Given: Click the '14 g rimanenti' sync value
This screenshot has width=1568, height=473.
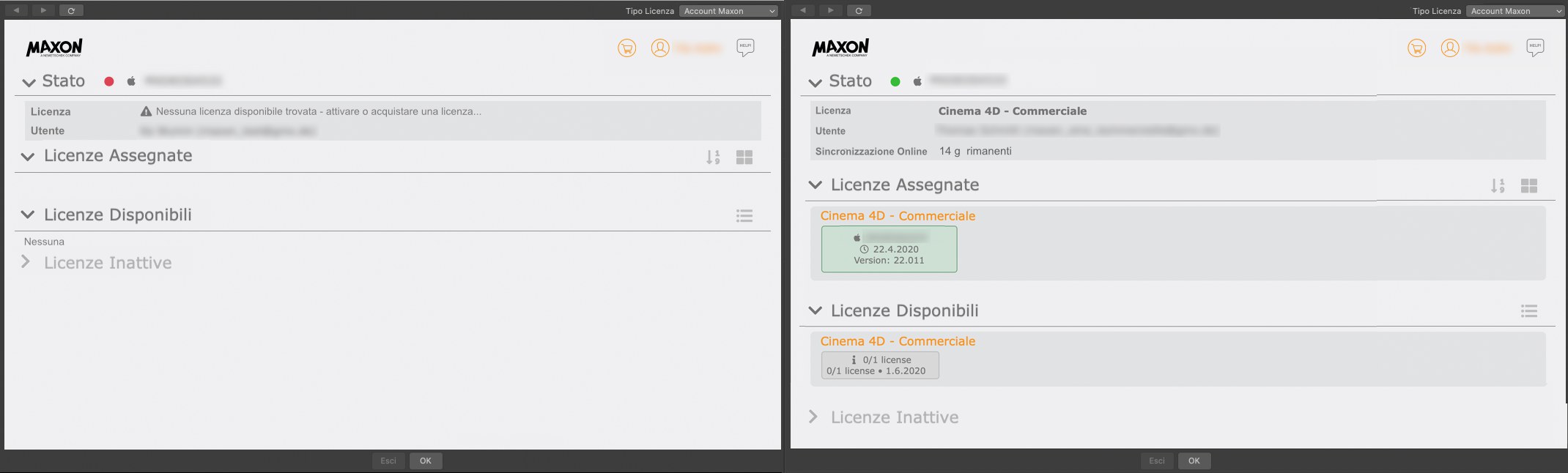Looking at the screenshot, I should [975, 151].
